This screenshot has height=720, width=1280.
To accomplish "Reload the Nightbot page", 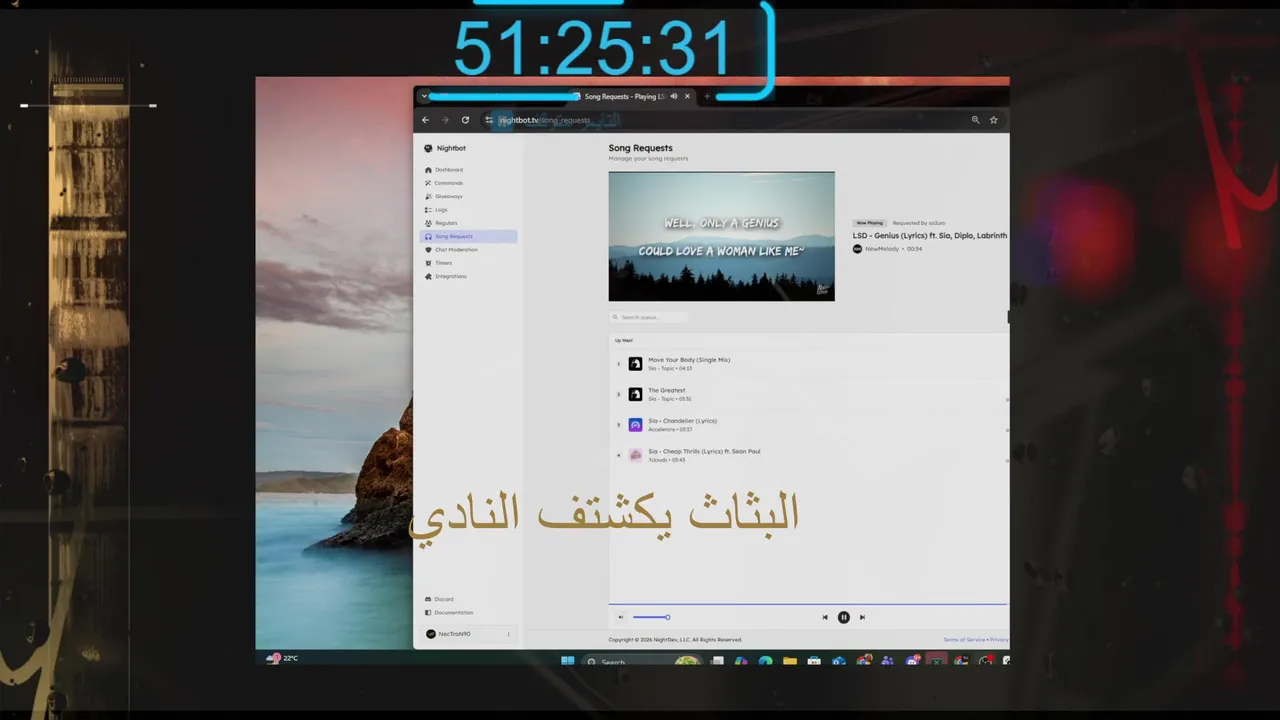I will tap(465, 120).
